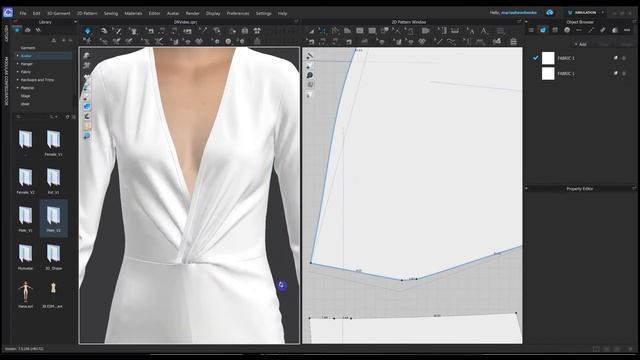Image resolution: width=640 pixels, height=360 pixels.
Task: Select the highlighted Fabric tab in Object Browser
Action: click(543, 30)
